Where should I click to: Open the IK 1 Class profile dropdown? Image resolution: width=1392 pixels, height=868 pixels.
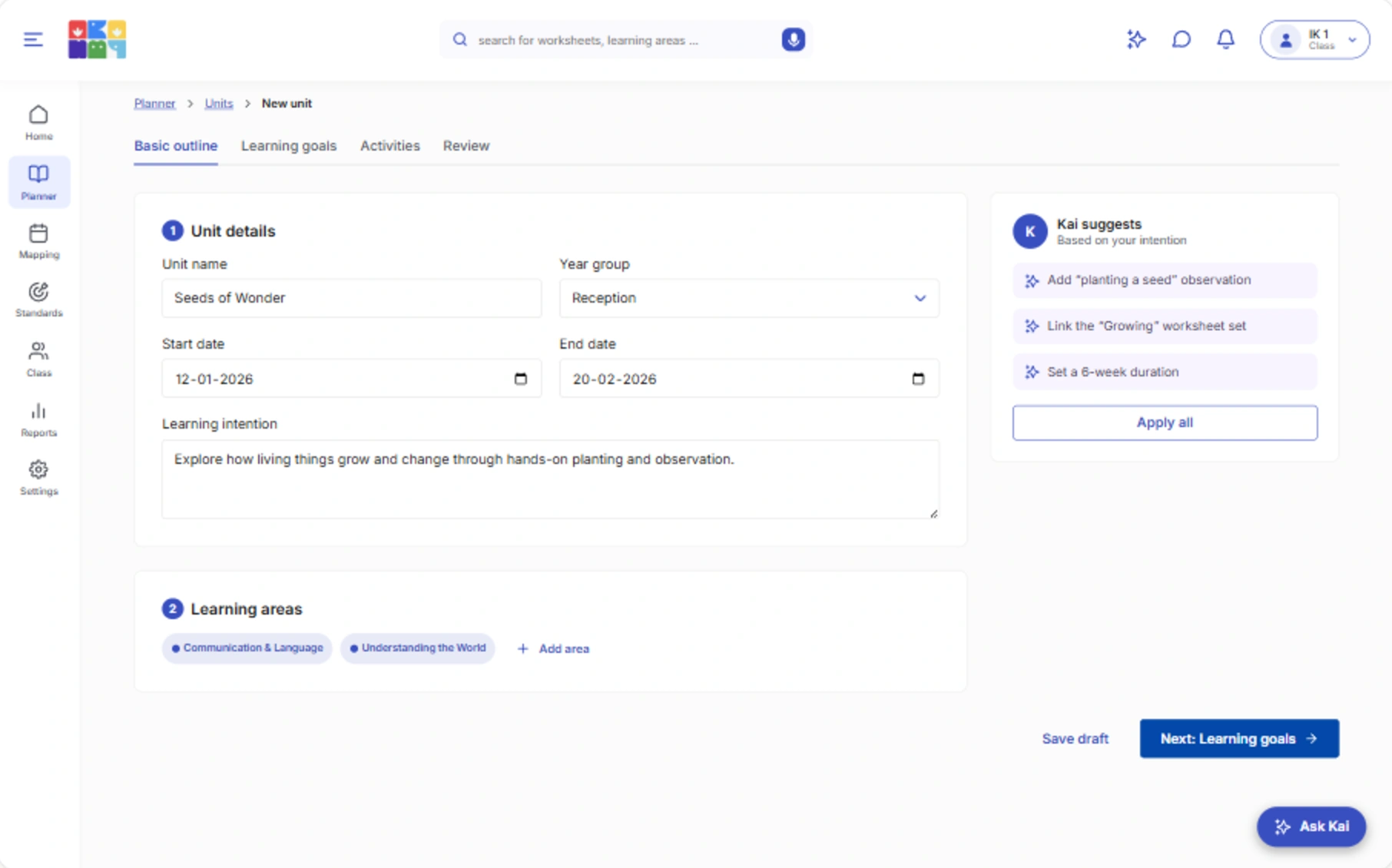click(x=1314, y=39)
